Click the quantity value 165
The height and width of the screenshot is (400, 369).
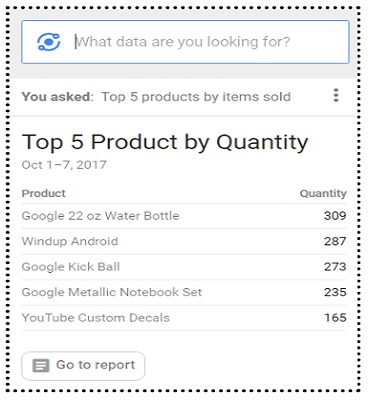(x=335, y=317)
